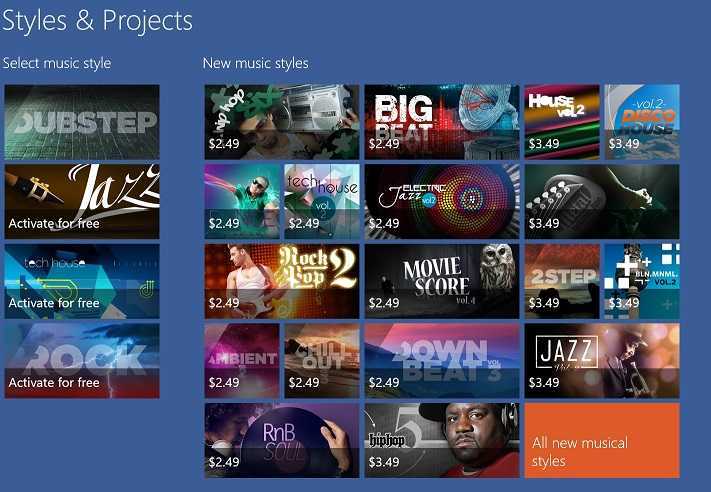Choose the House vol.2 tile
Viewport: 711px width, 492px height.
pos(562,122)
